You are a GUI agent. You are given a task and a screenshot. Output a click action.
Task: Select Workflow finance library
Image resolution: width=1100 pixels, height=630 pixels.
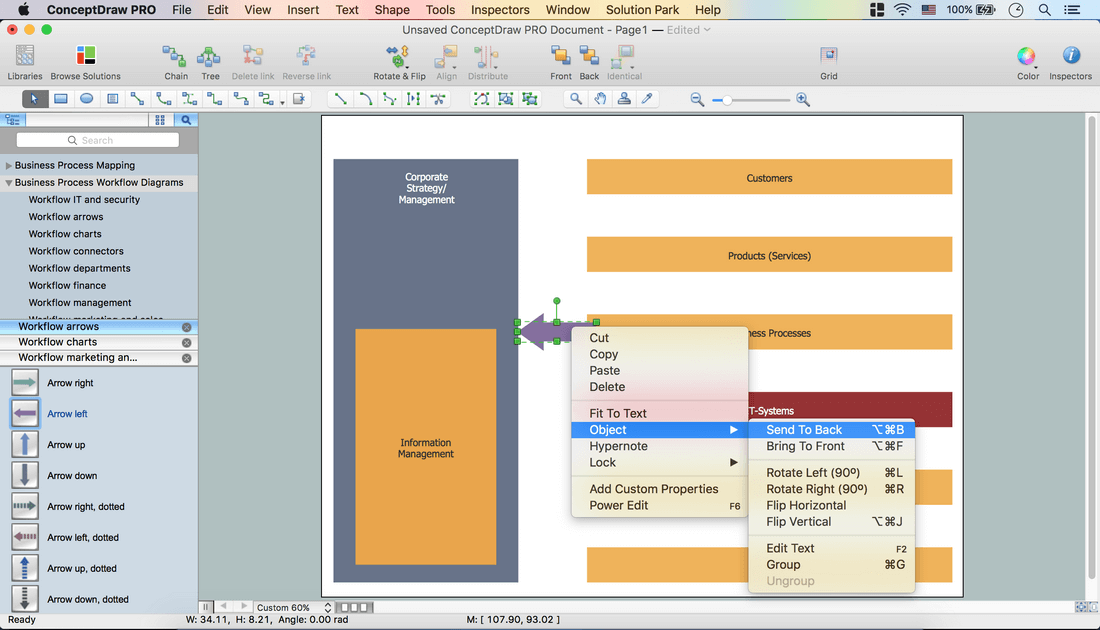[x=67, y=285]
